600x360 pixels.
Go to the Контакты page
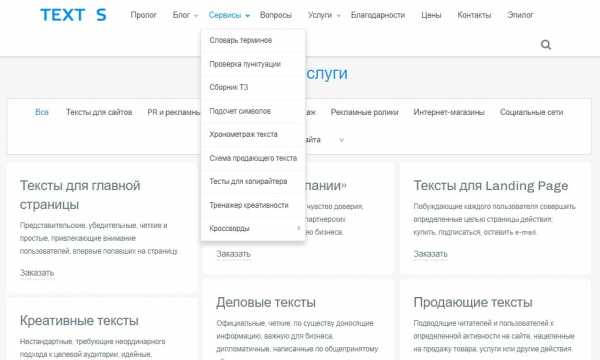[x=474, y=15]
